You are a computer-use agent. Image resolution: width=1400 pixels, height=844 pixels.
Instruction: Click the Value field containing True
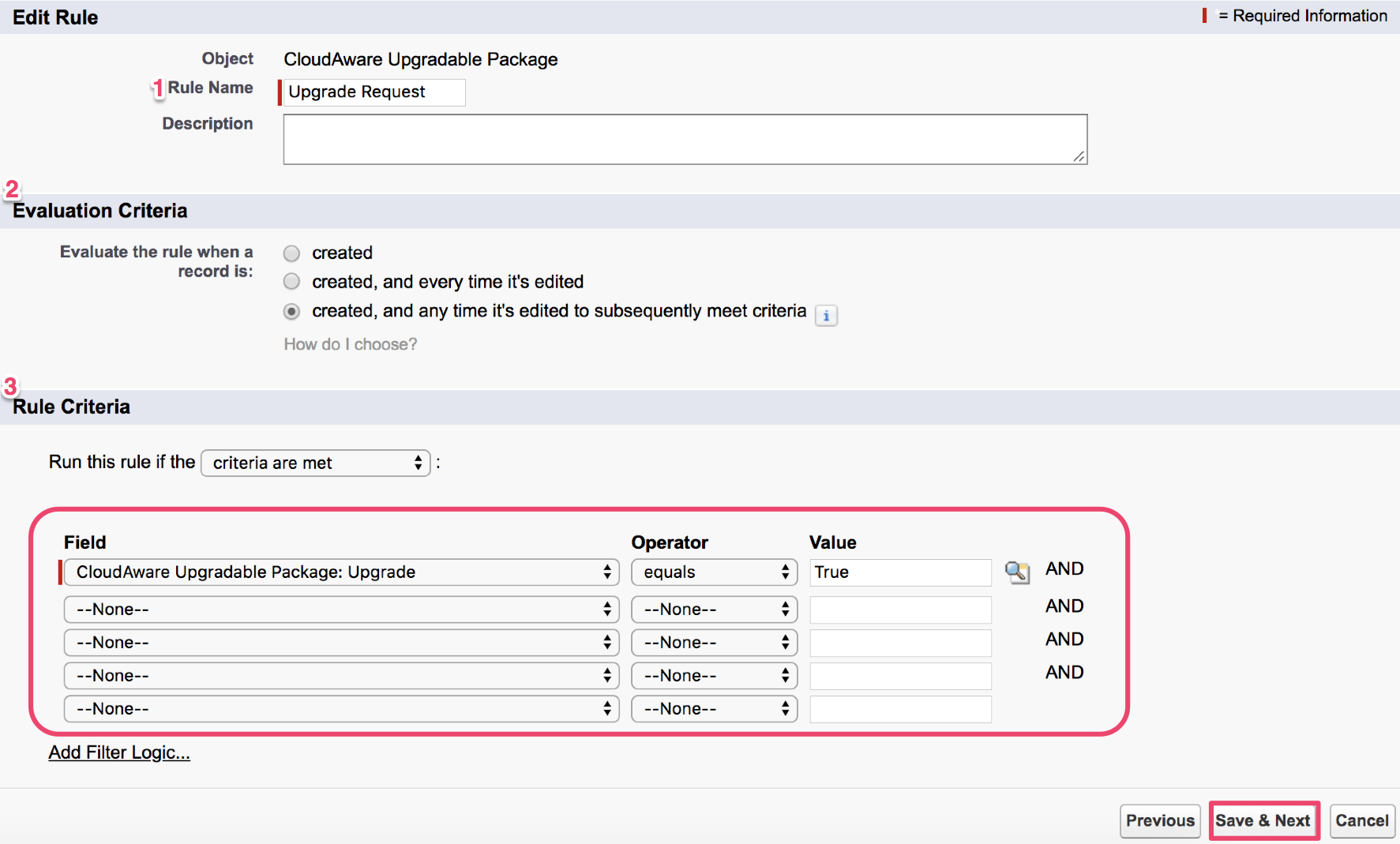pos(900,572)
